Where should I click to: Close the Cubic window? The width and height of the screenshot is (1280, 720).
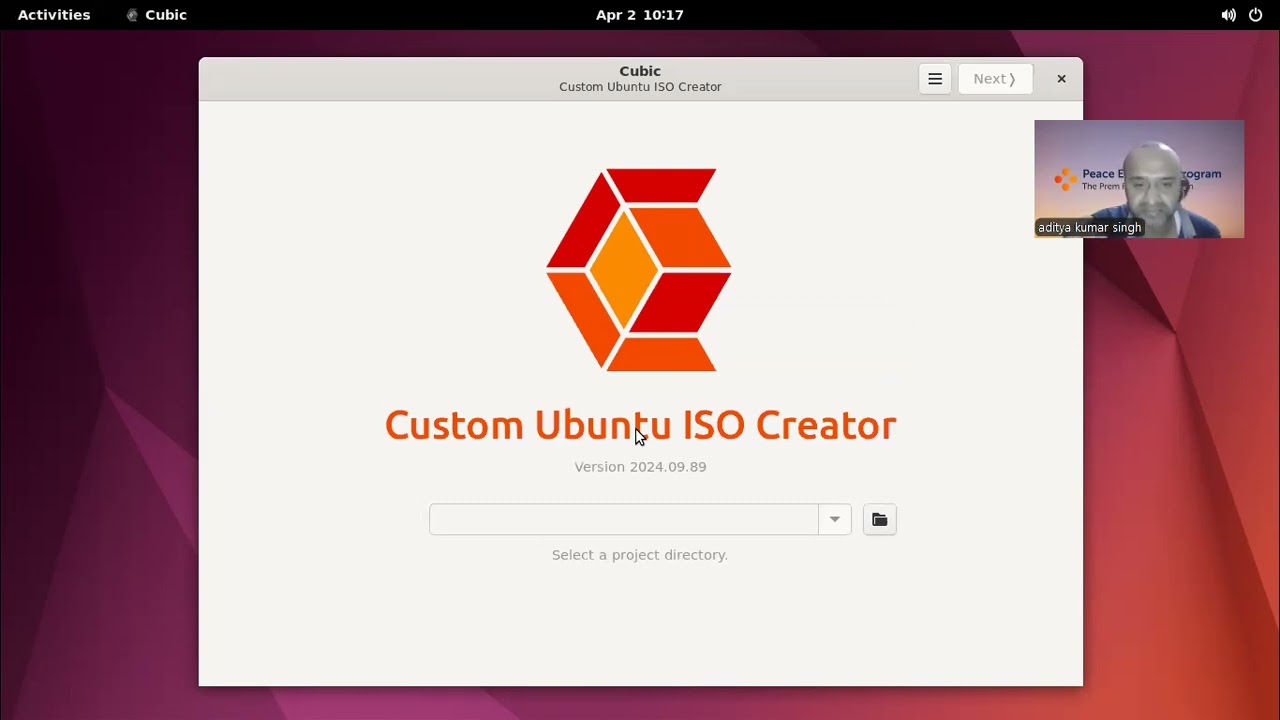[1061, 79]
